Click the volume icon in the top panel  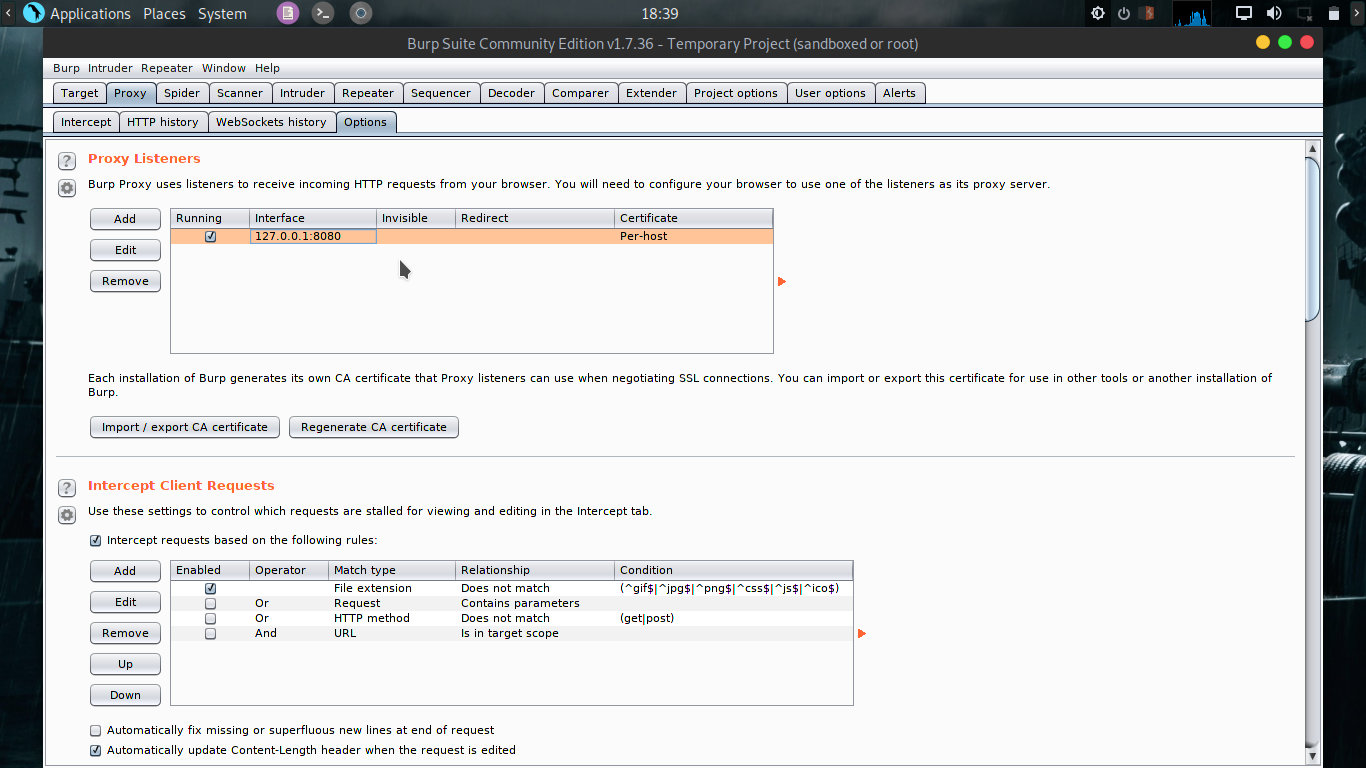[1274, 14]
